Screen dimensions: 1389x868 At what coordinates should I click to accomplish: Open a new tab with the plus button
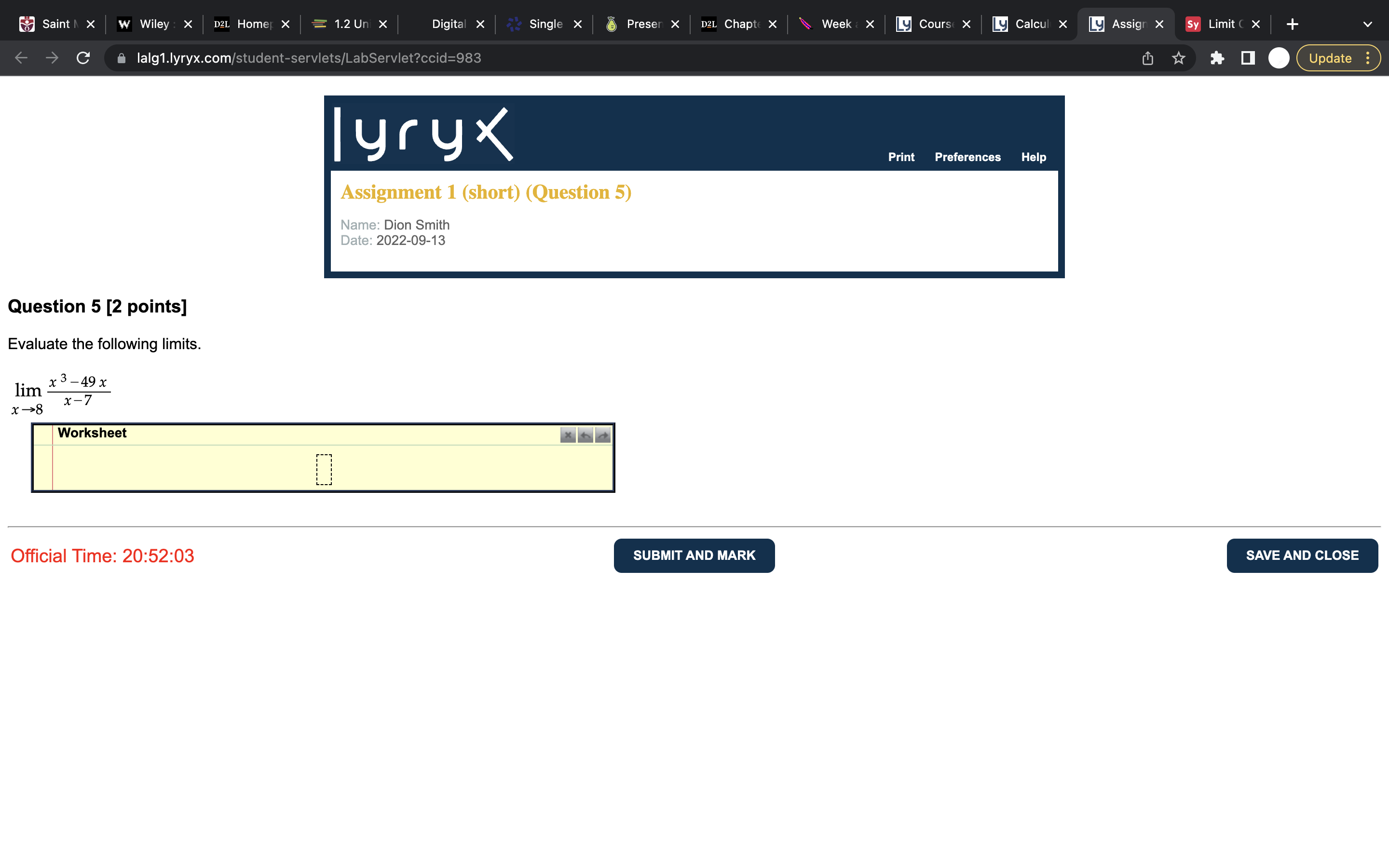[1292, 24]
